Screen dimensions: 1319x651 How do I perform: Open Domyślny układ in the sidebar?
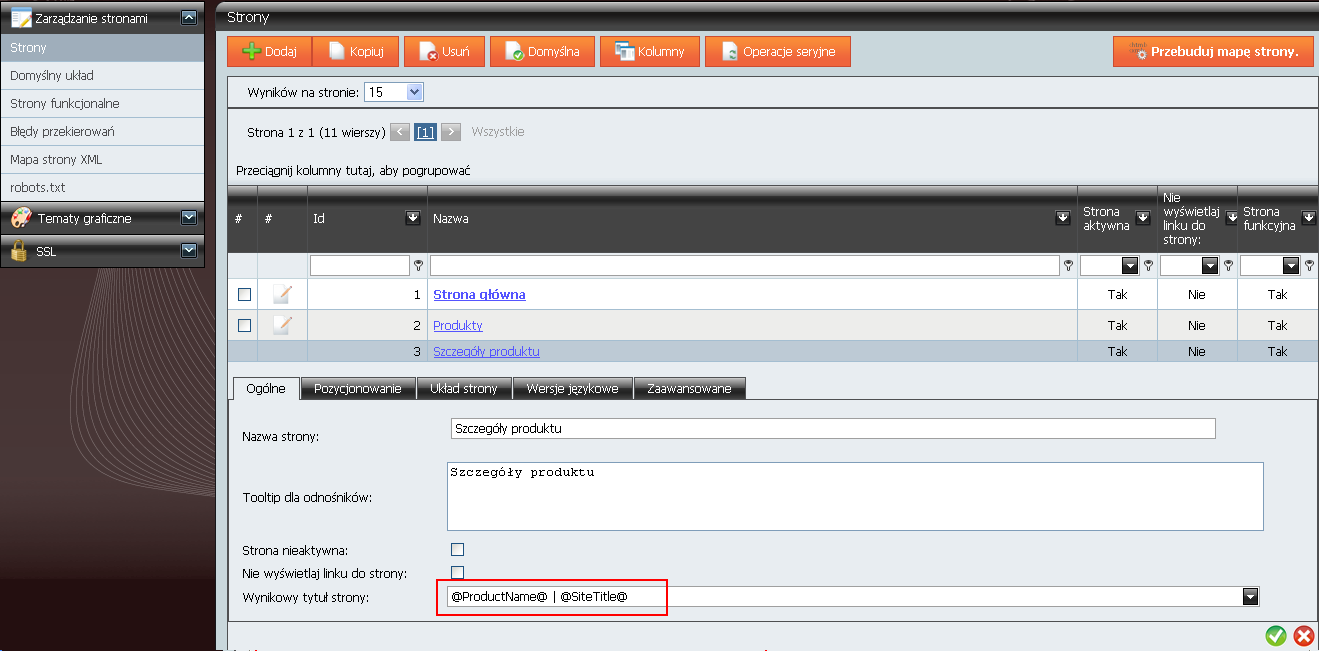102,75
